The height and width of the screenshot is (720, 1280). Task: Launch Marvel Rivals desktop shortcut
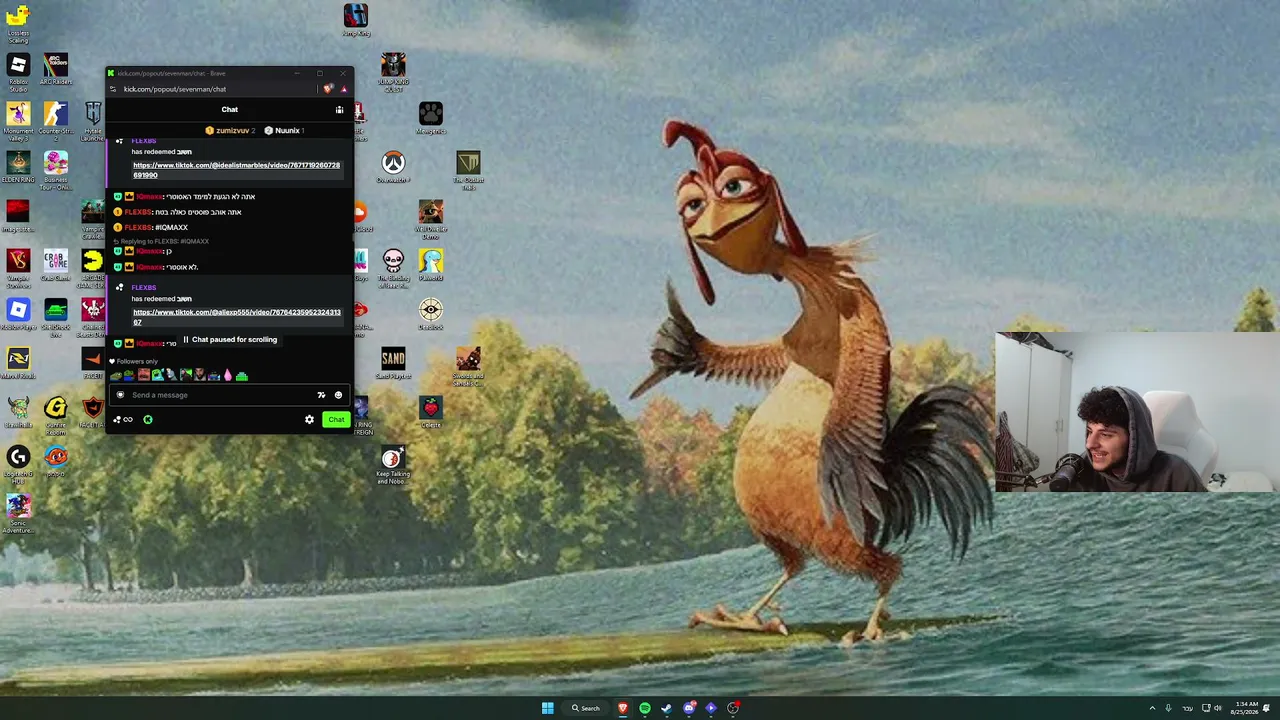tap(18, 363)
